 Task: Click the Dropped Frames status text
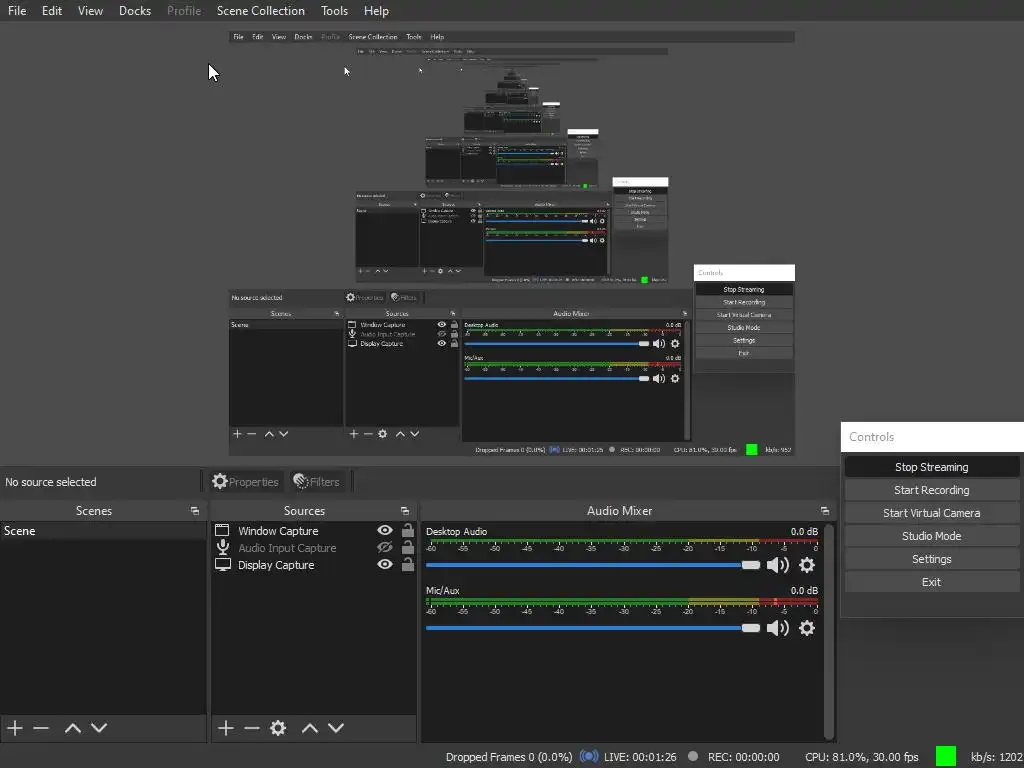(509, 756)
